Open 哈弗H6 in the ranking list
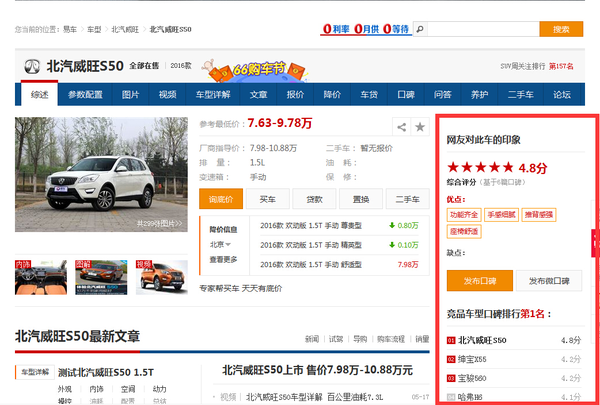This screenshot has width=600, height=405. tap(470, 397)
